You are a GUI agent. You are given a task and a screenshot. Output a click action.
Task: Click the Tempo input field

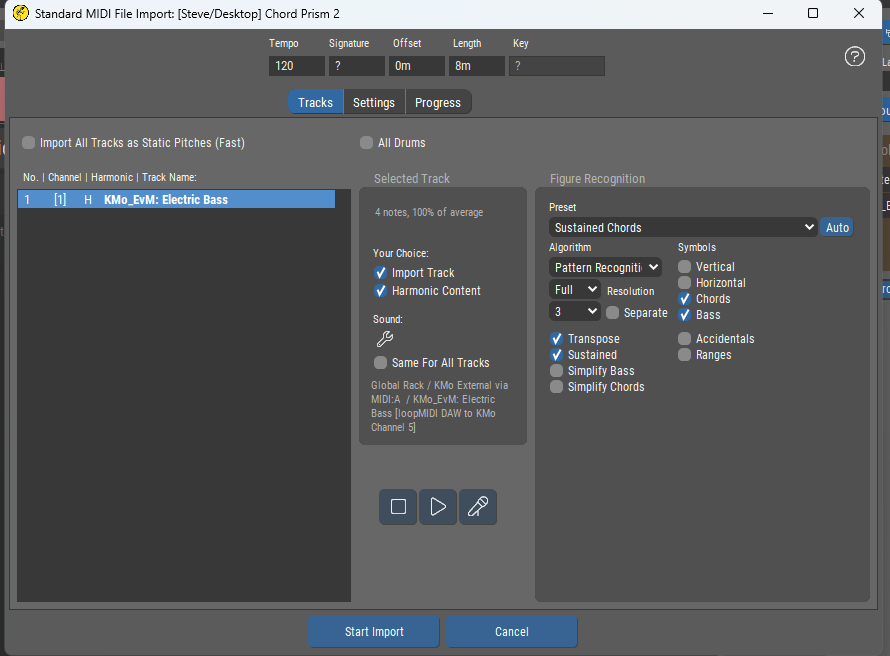pyautogui.click(x=296, y=66)
